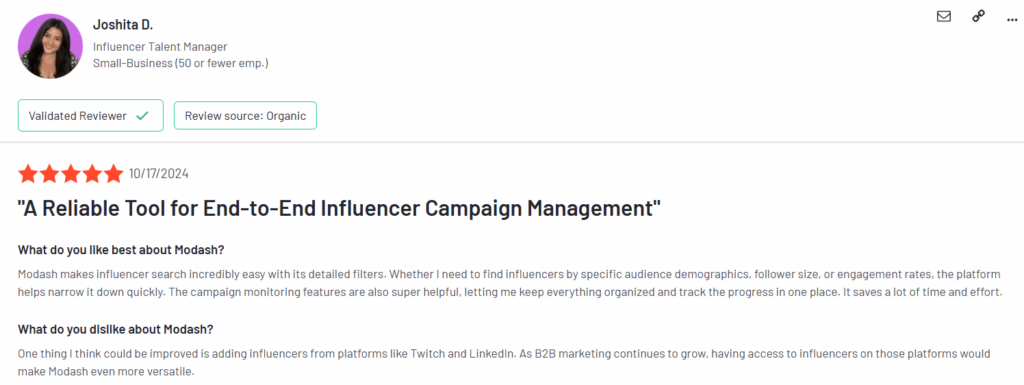Click the first rating star
This screenshot has width=1024, height=385.
[x=28, y=174]
